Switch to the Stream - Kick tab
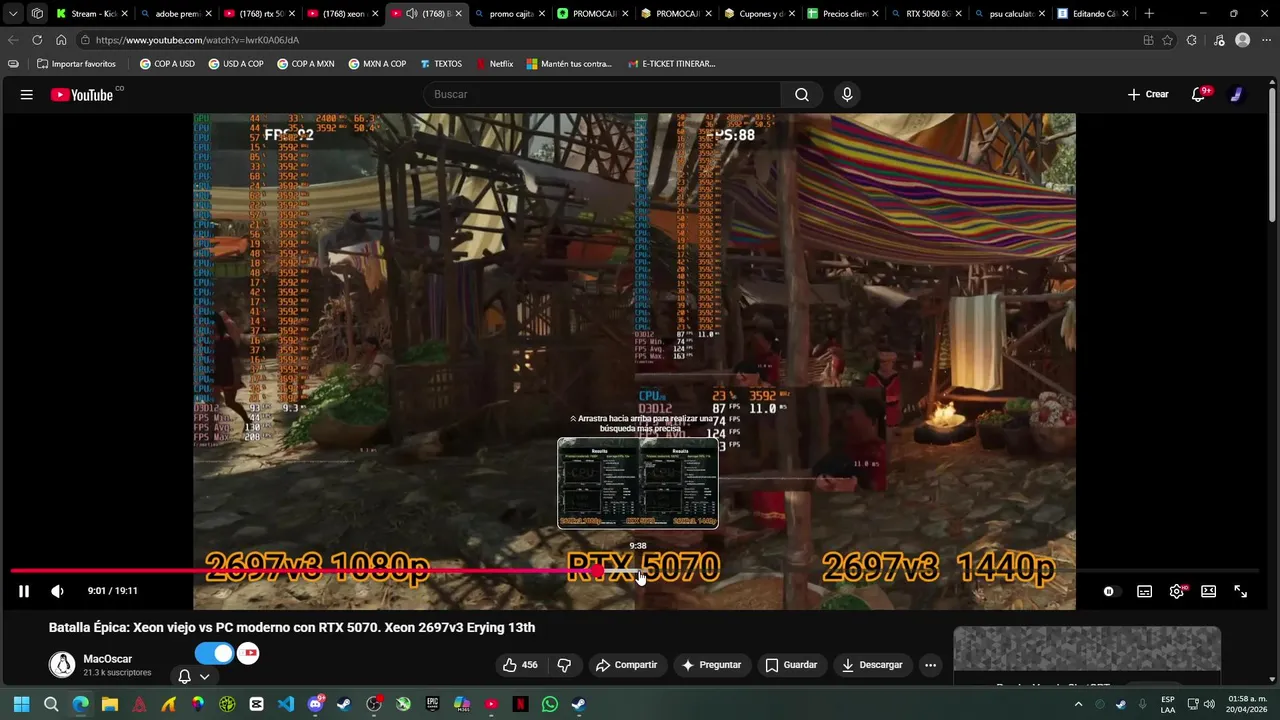The image size is (1280, 720). coord(92,14)
